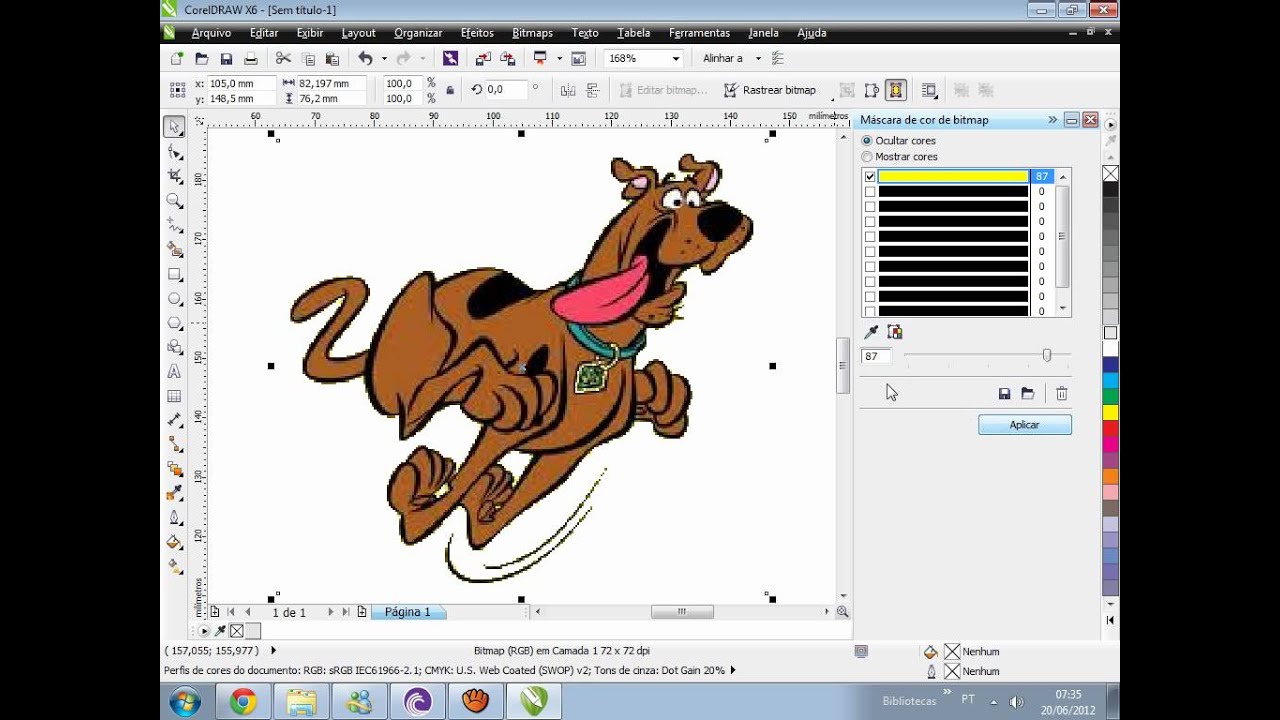The image size is (1280, 720).
Task: Expand the color profile info arrow
Action: point(733,671)
